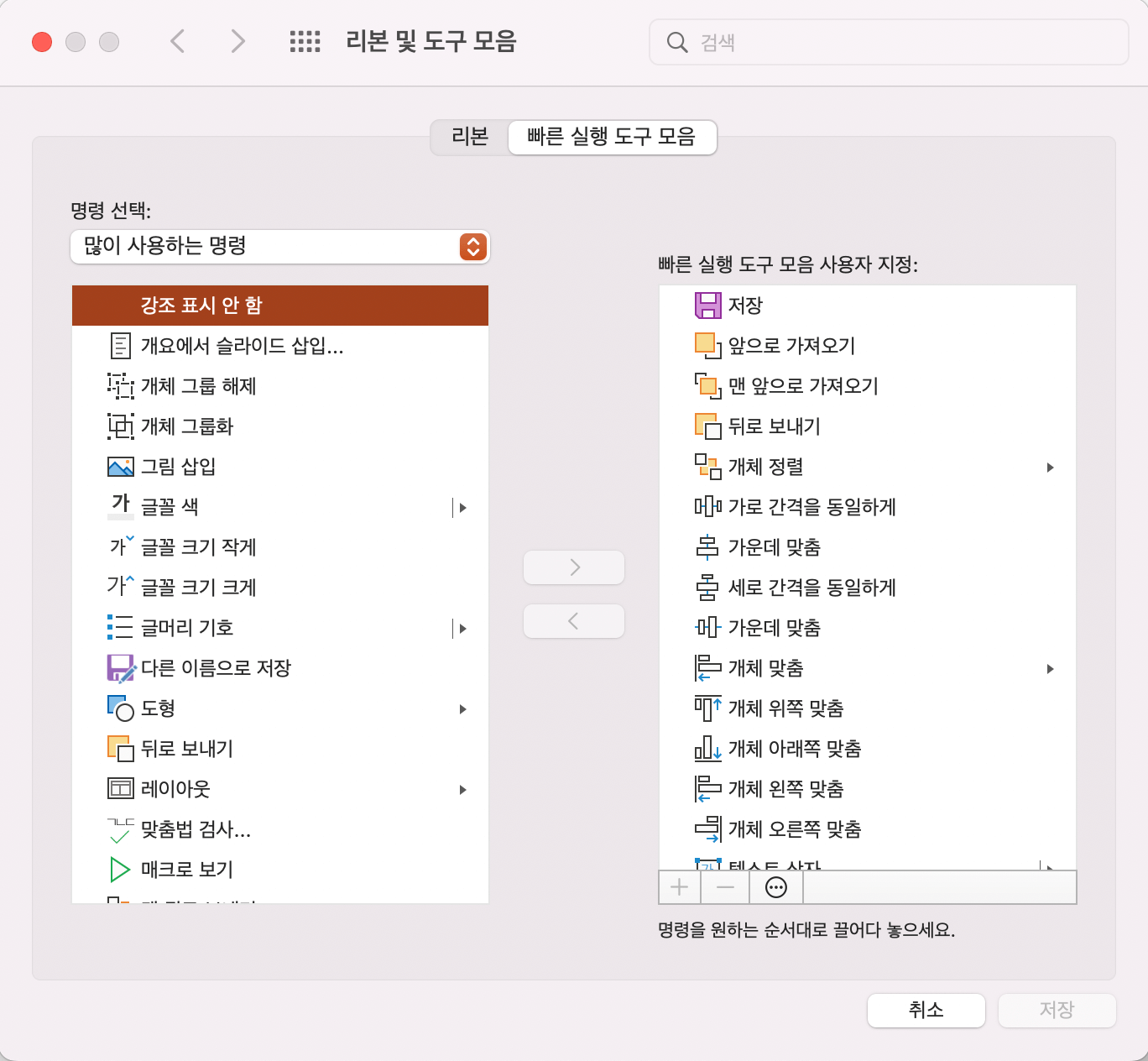Click the 세로 간격을 동일하게 icon
Viewport: 1148px width, 1061px height.
707,588
